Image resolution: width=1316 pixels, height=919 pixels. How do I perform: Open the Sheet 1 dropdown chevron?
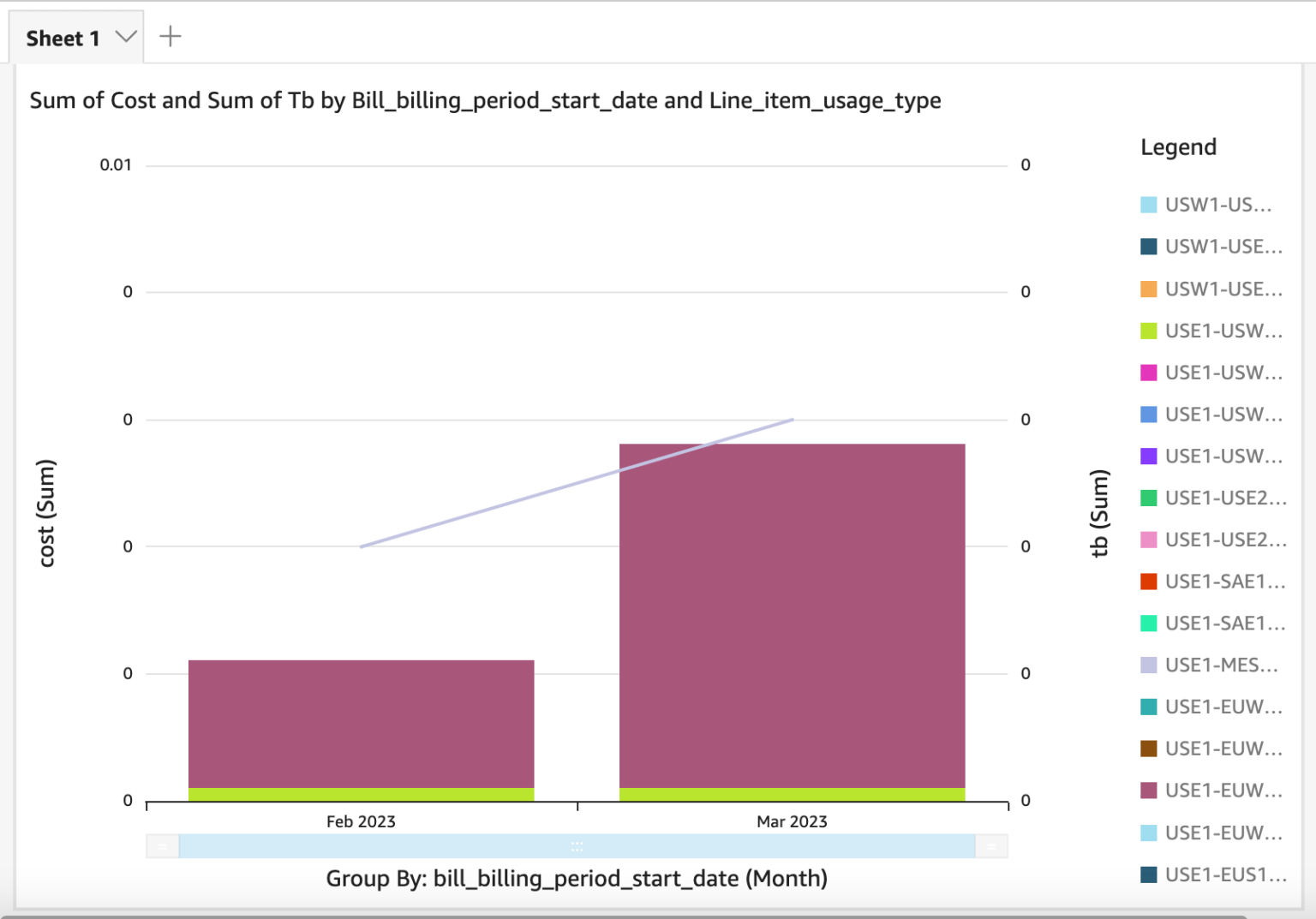[125, 36]
